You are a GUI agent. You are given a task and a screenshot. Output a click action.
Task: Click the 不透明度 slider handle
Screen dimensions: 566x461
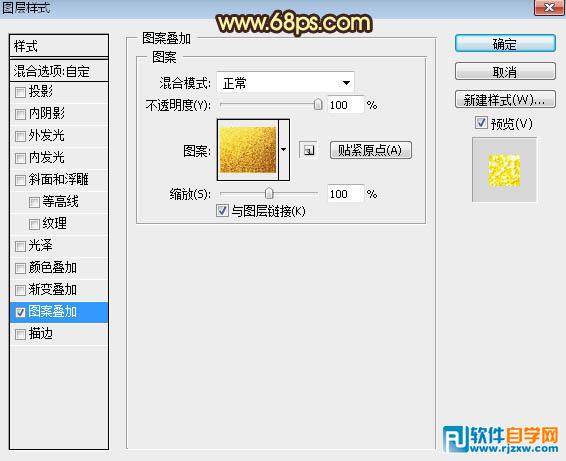click(318, 105)
